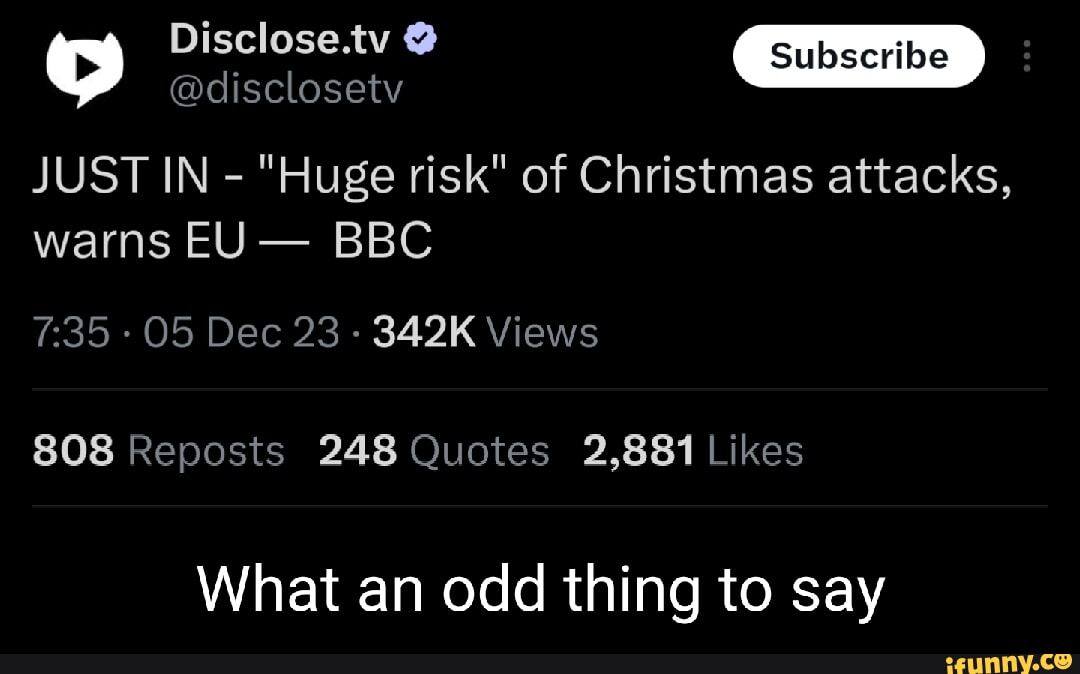Viewport: 1080px width, 674px height.
Task: Click the play symbol inside the profile avatar
Action: 90,66
